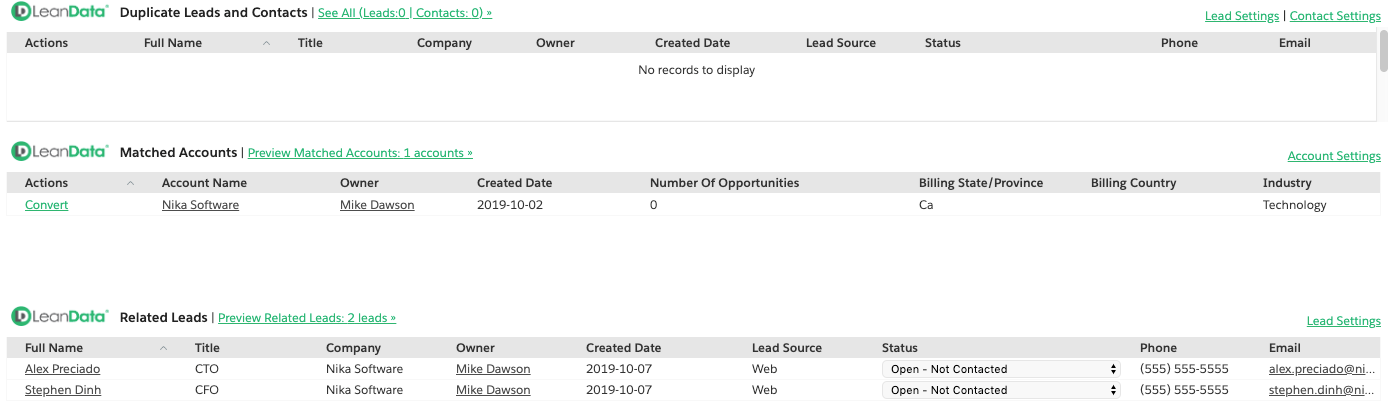Open Stephen Dinh email address link
The image size is (1388, 415).
1323,390
